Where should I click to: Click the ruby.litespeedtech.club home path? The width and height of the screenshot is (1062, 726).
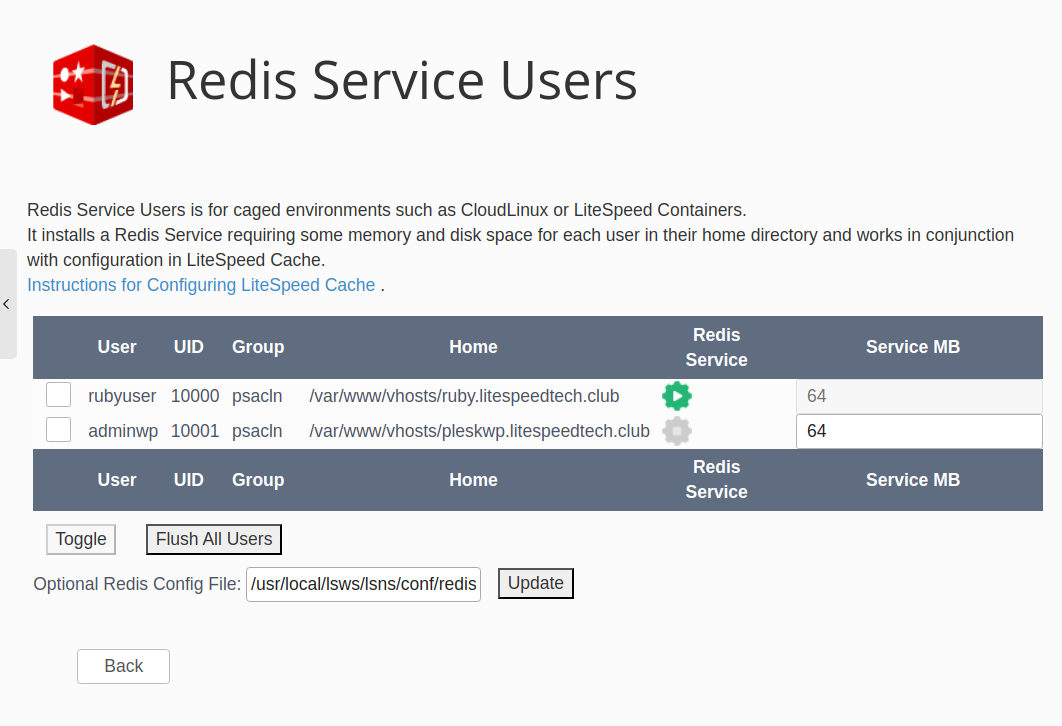point(464,396)
